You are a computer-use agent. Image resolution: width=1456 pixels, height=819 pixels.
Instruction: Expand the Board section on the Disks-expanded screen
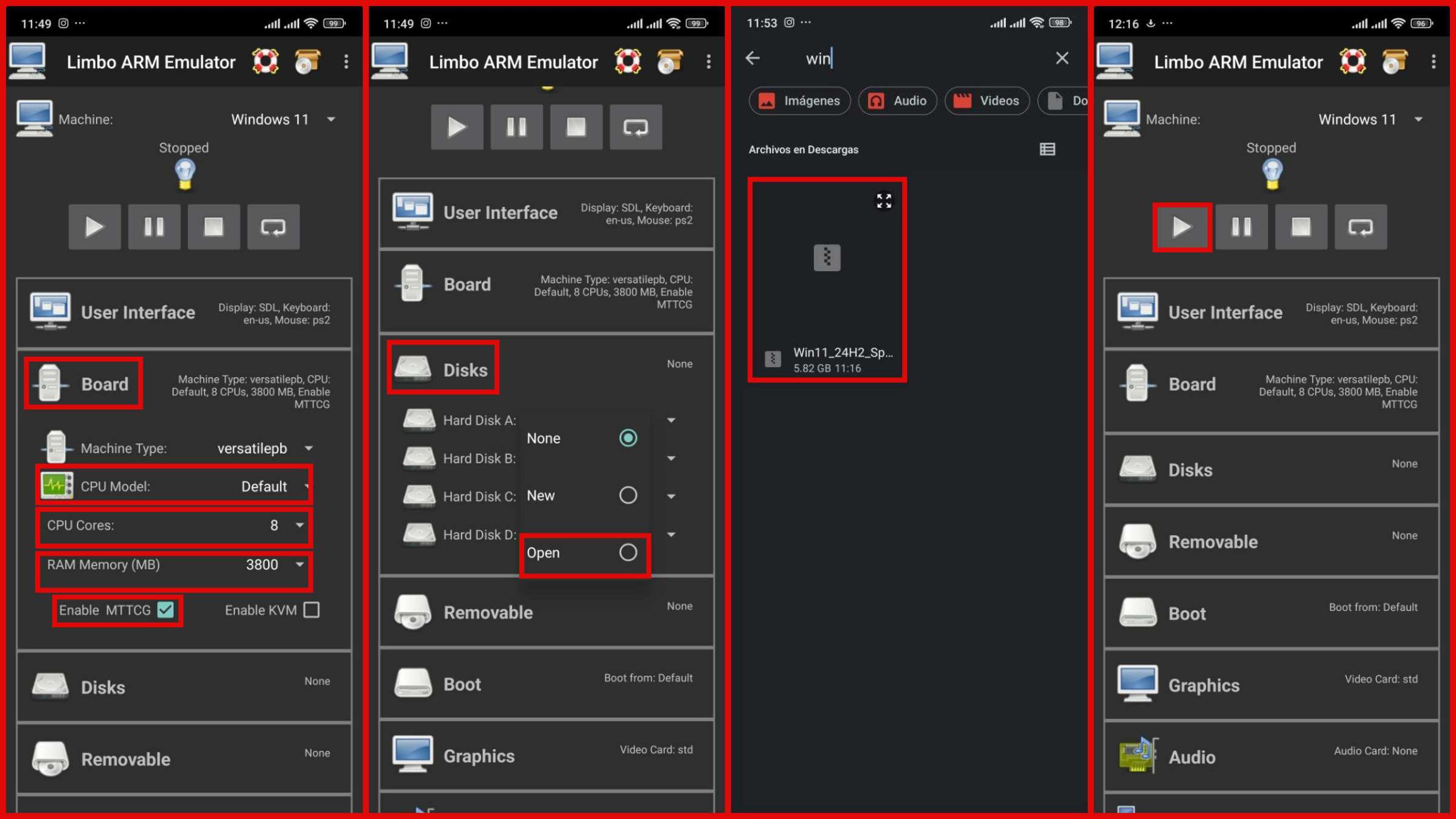546,291
